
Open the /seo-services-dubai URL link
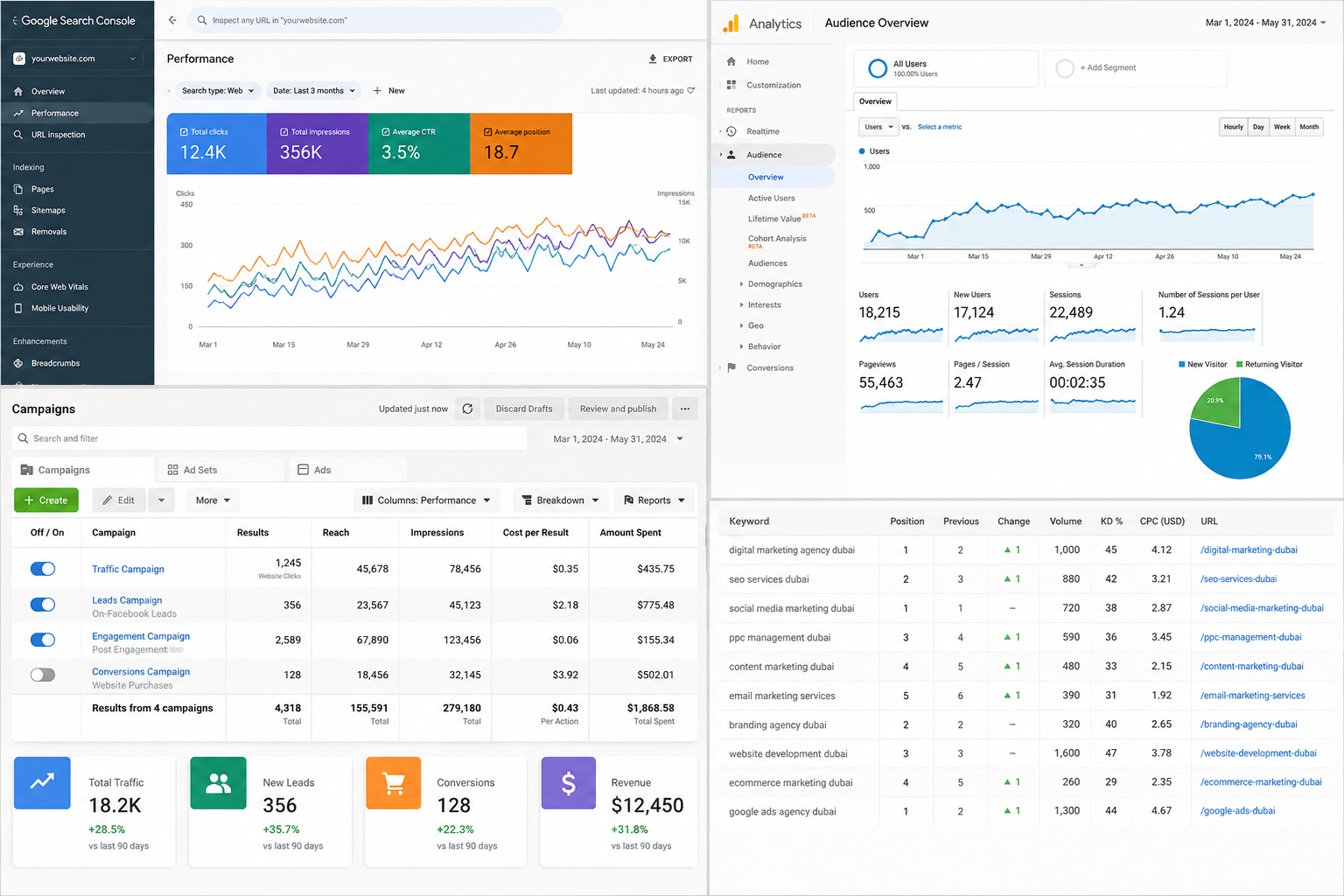pos(1238,579)
